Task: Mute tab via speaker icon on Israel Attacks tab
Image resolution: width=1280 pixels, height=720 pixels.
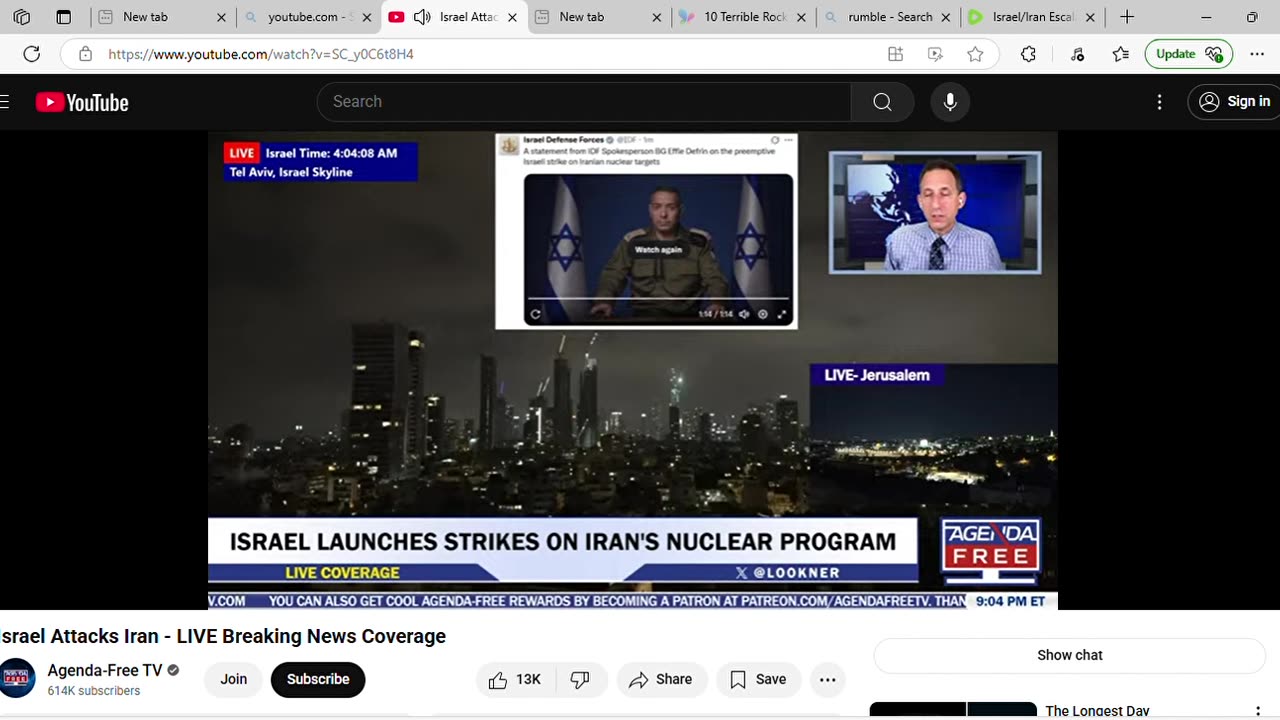Action: click(422, 17)
